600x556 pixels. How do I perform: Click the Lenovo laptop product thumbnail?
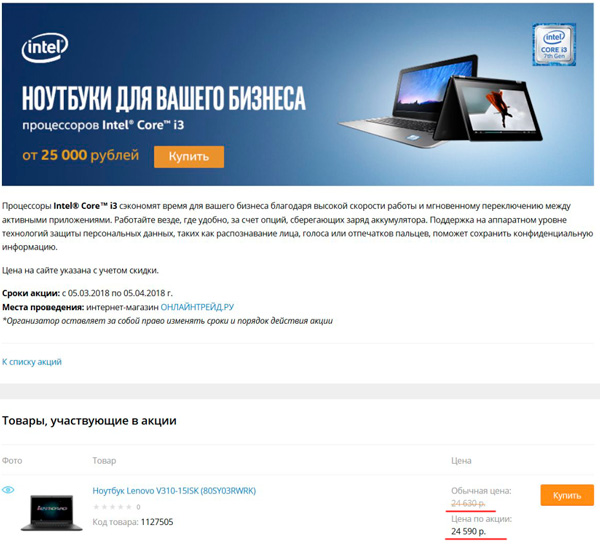52,513
